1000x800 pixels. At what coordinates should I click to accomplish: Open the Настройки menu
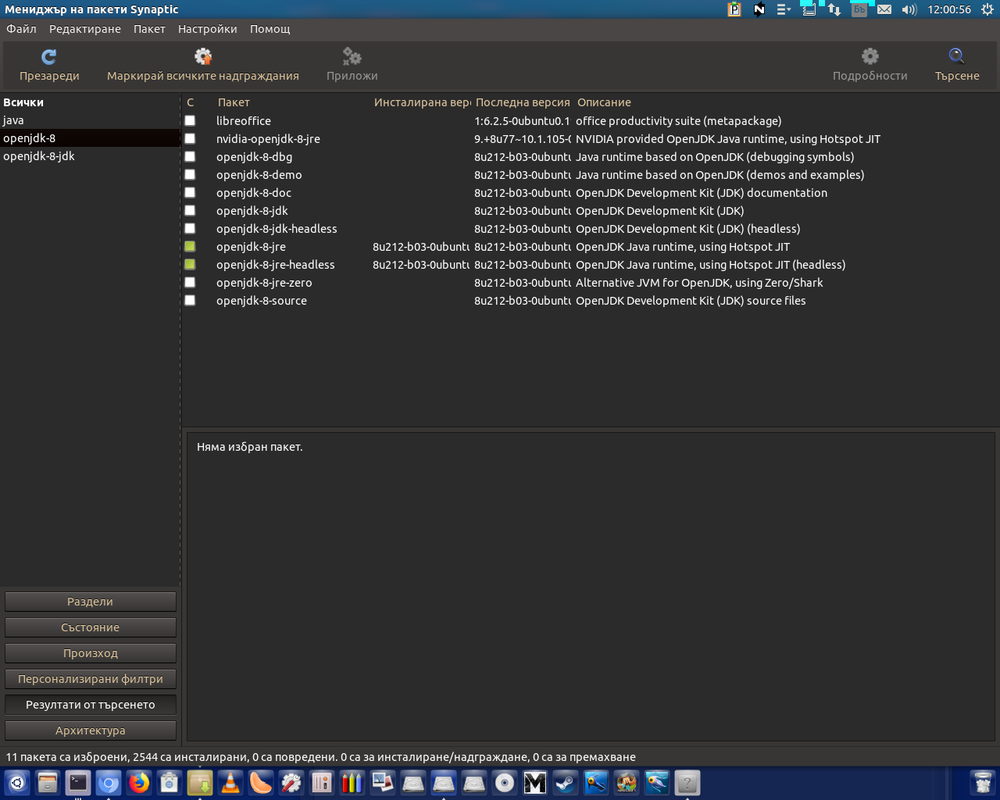[x=207, y=29]
